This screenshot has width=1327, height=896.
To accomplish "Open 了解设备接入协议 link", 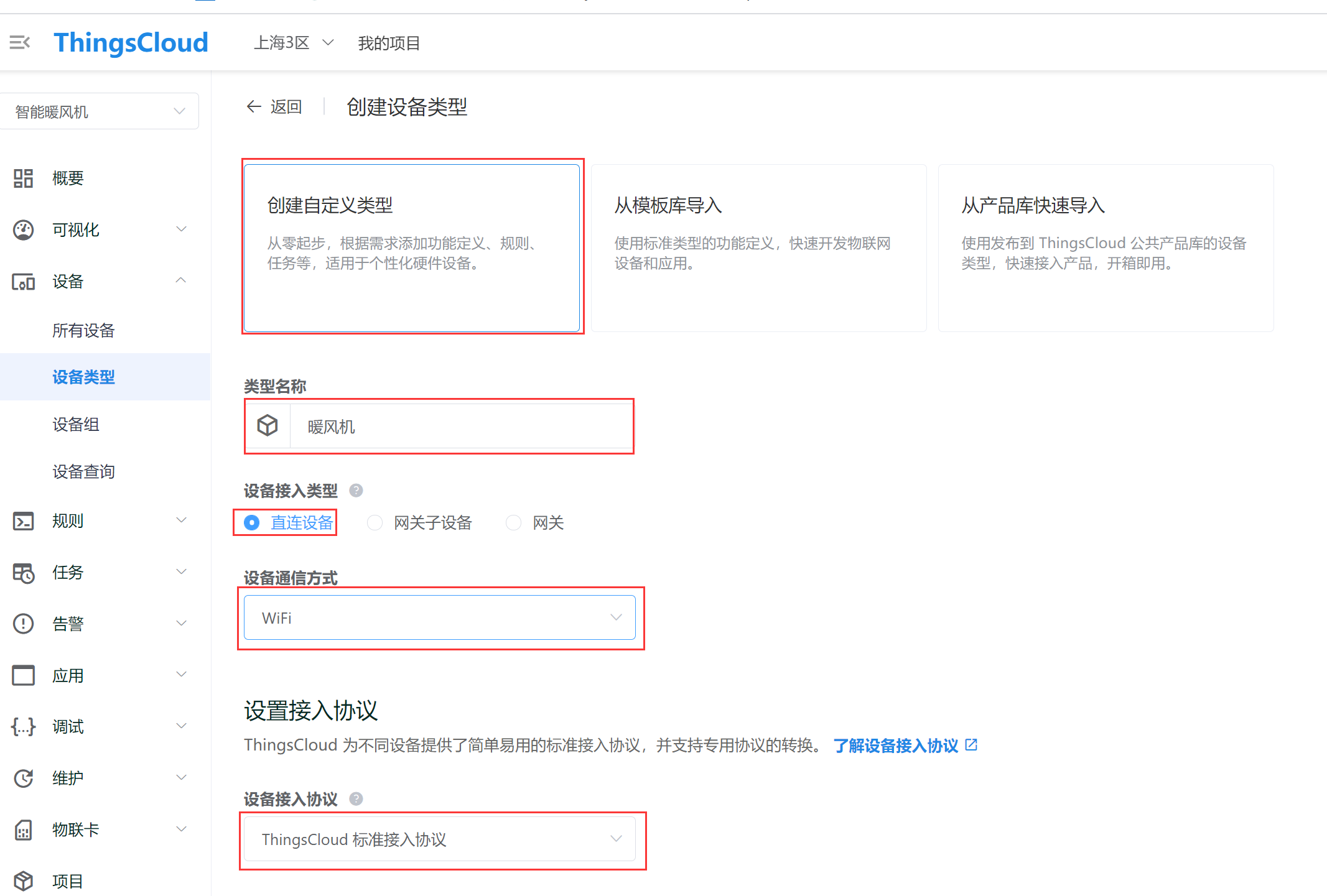I will 896,745.
